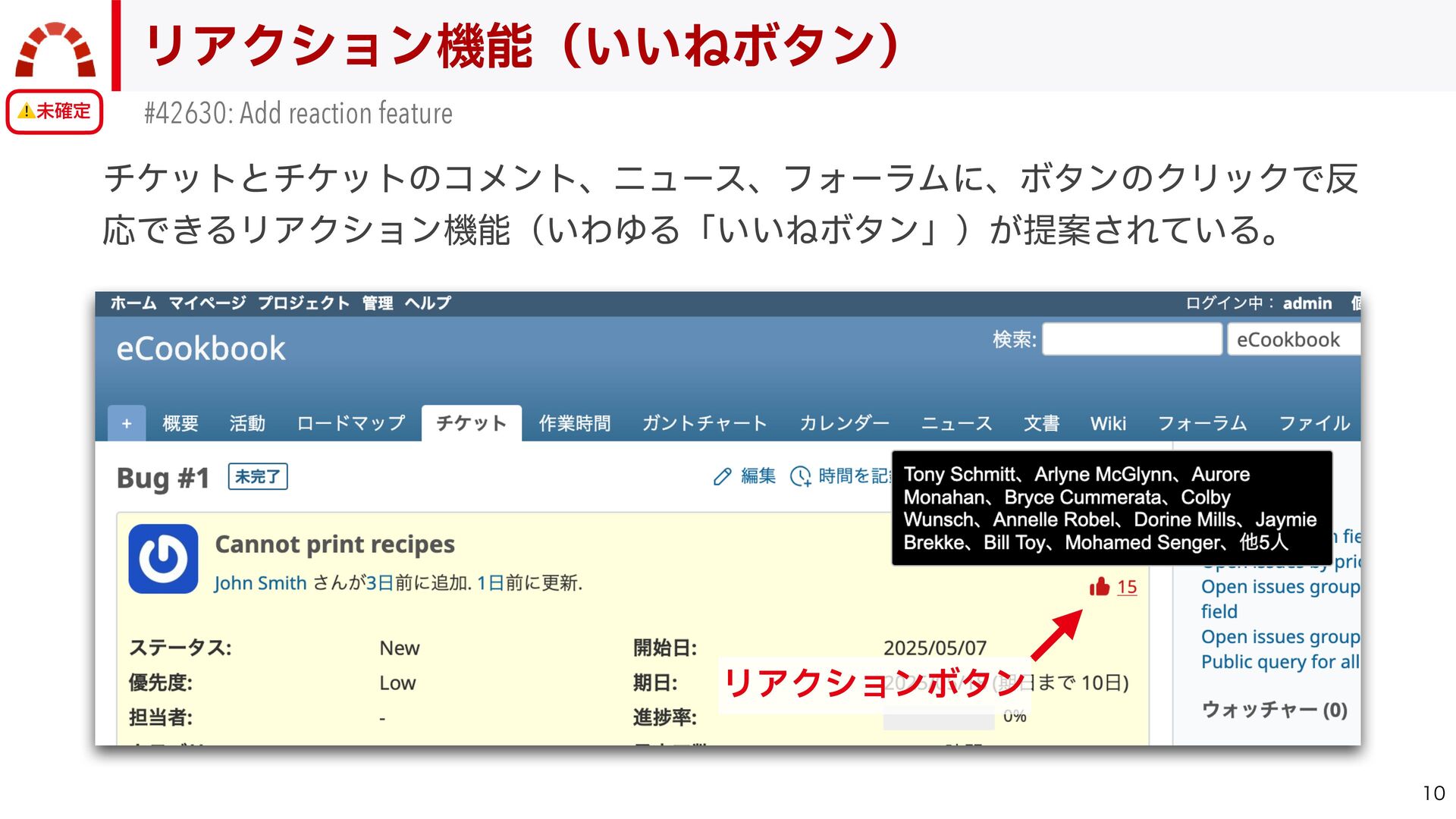1456x819 pixels.
Task: Click the plus new-object button
Action: [x=127, y=423]
